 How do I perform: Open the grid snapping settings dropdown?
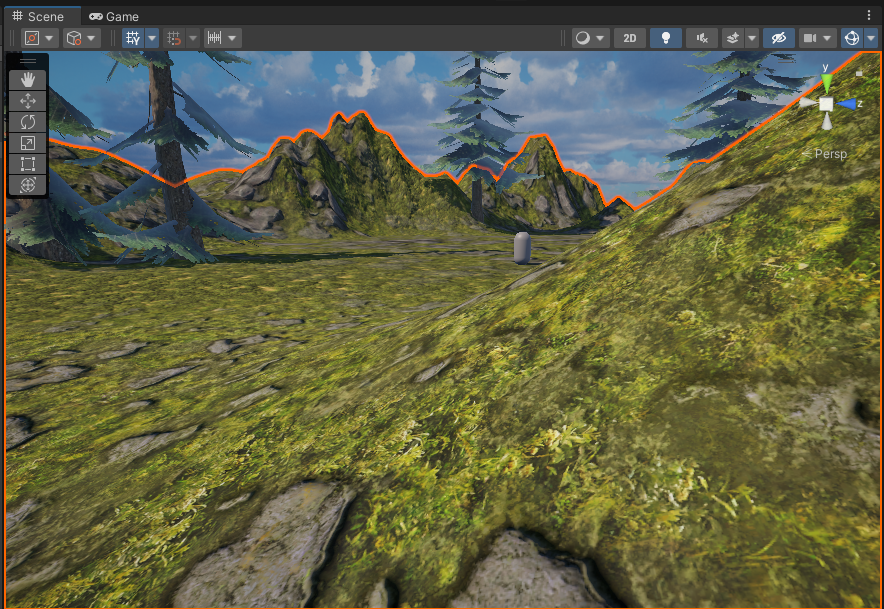[193, 38]
